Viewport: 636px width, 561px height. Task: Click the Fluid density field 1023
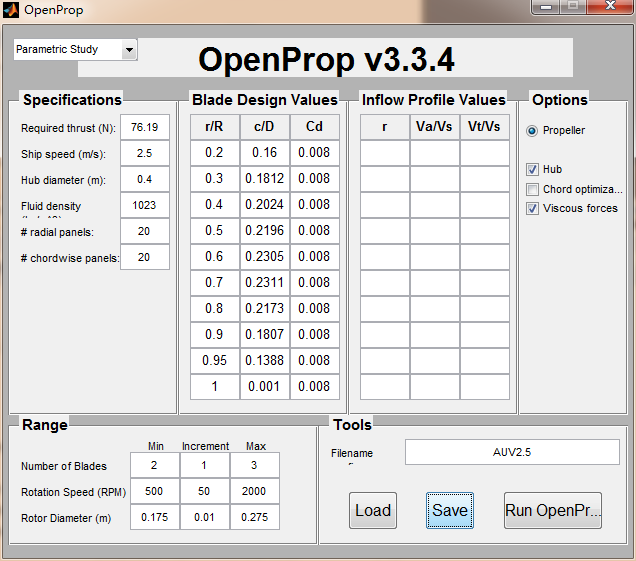tap(145, 205)
